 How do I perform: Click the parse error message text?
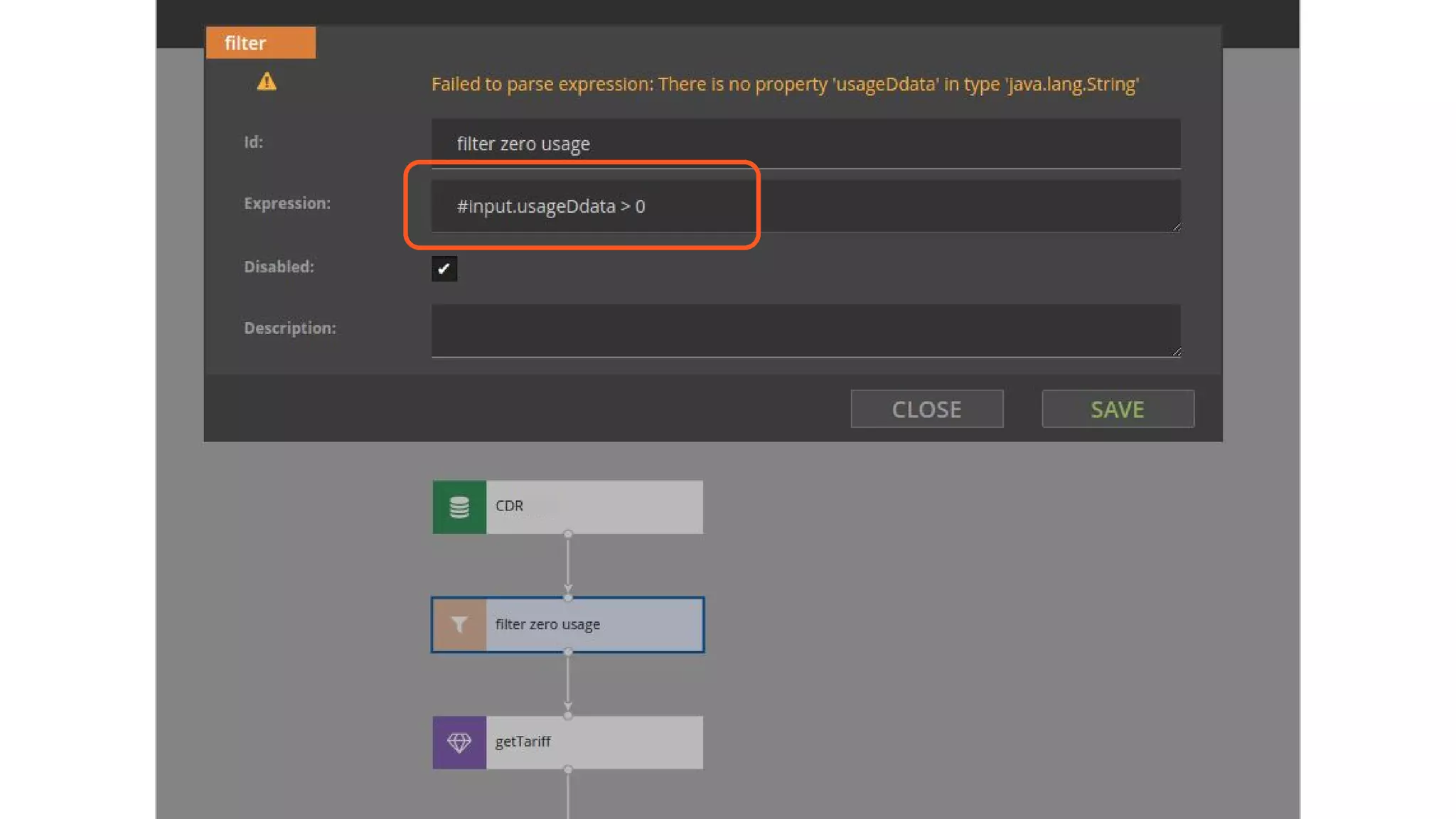tap(785, 85)
